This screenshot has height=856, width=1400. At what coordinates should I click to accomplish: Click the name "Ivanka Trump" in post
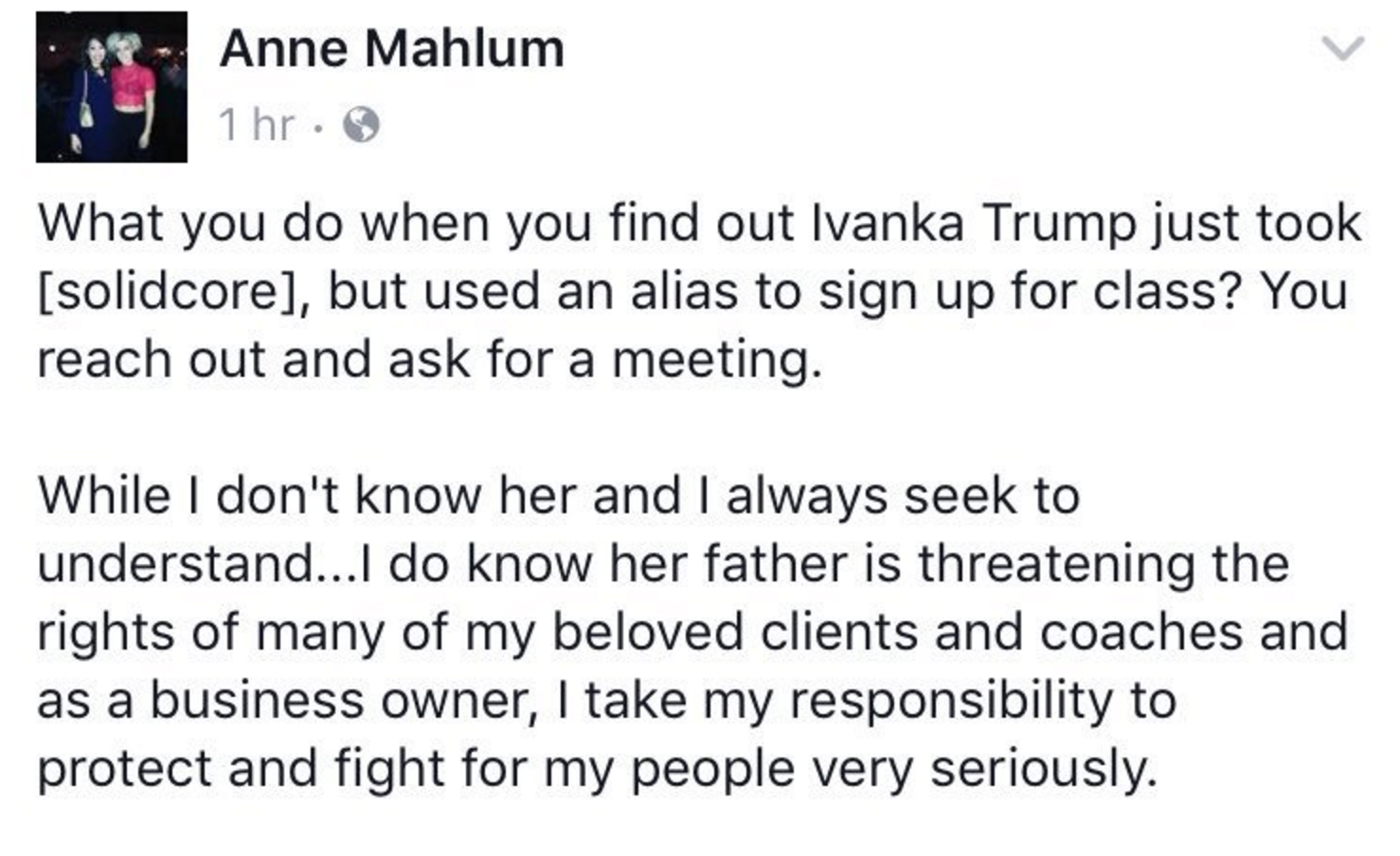click(974, 223)
